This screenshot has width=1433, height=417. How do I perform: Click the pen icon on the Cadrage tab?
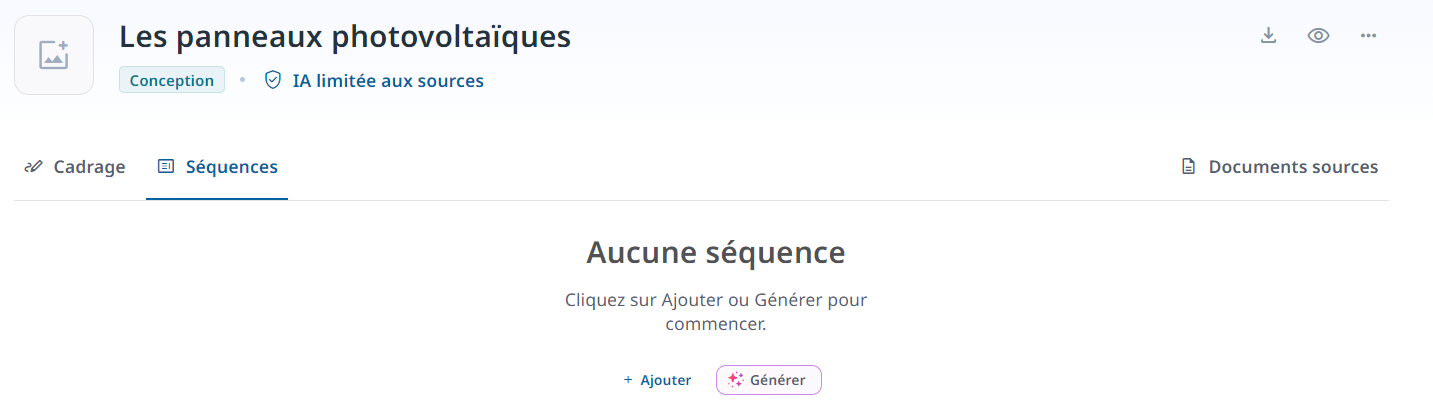tap(33, 167)
